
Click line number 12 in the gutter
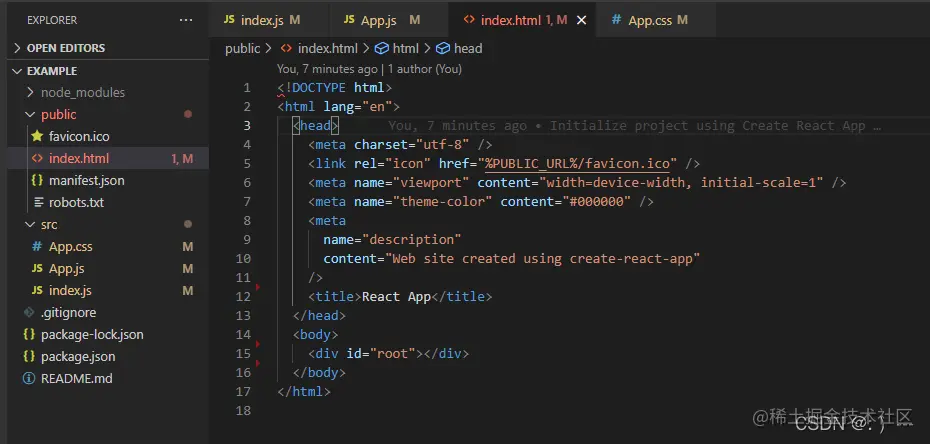click(243, 296)
